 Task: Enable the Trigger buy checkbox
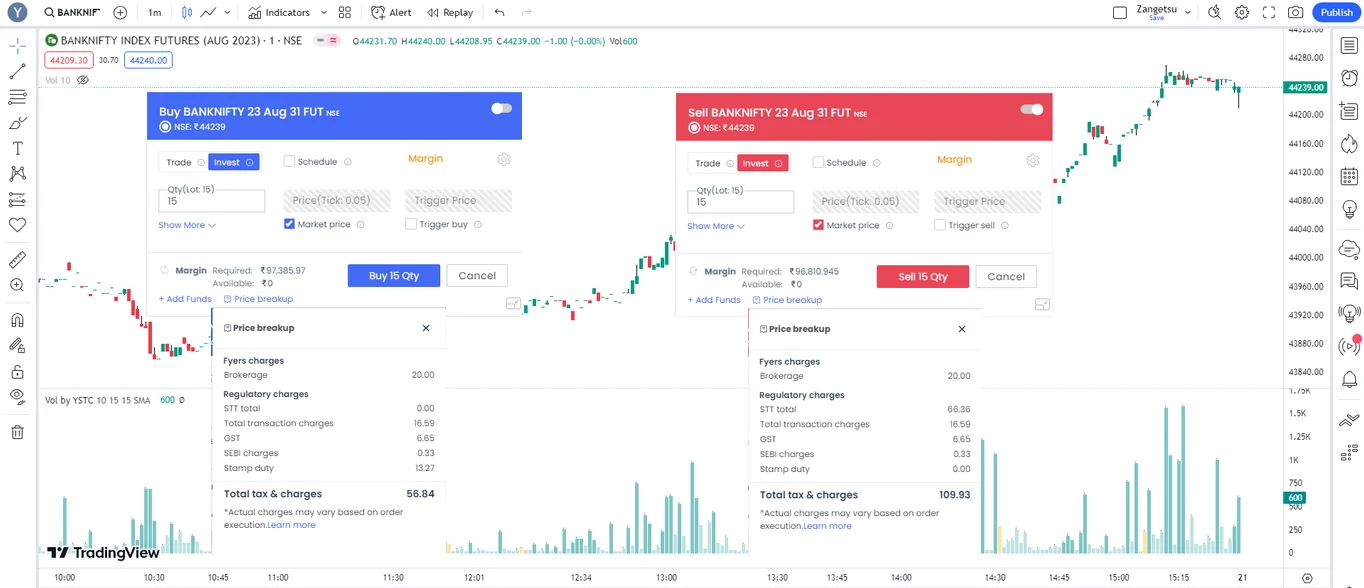[411, 224]
